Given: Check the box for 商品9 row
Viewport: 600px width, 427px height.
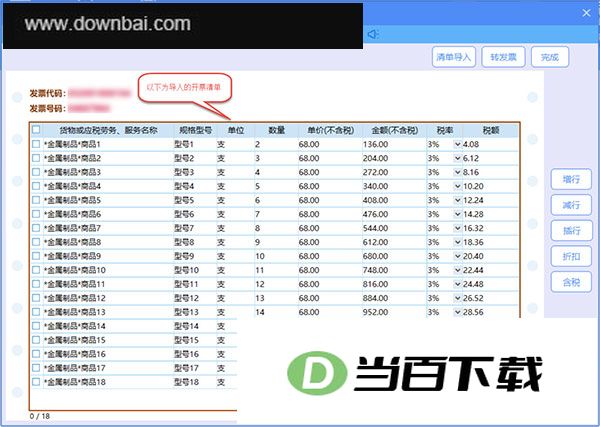Looking at the screenshot, I should 36,256.
